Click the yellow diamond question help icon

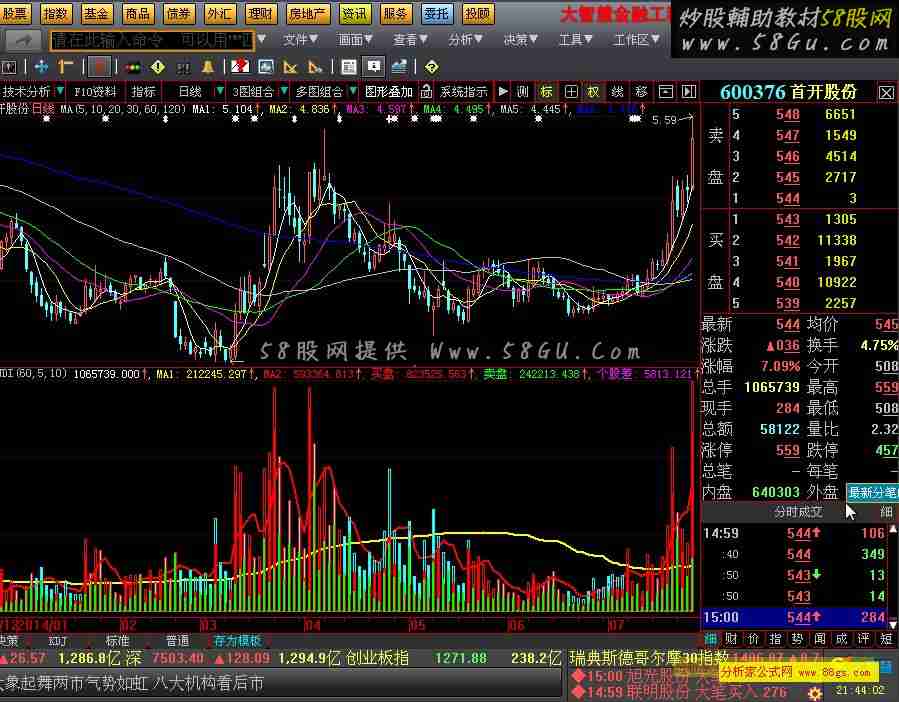pyautogui.click(x=431, y=67)
